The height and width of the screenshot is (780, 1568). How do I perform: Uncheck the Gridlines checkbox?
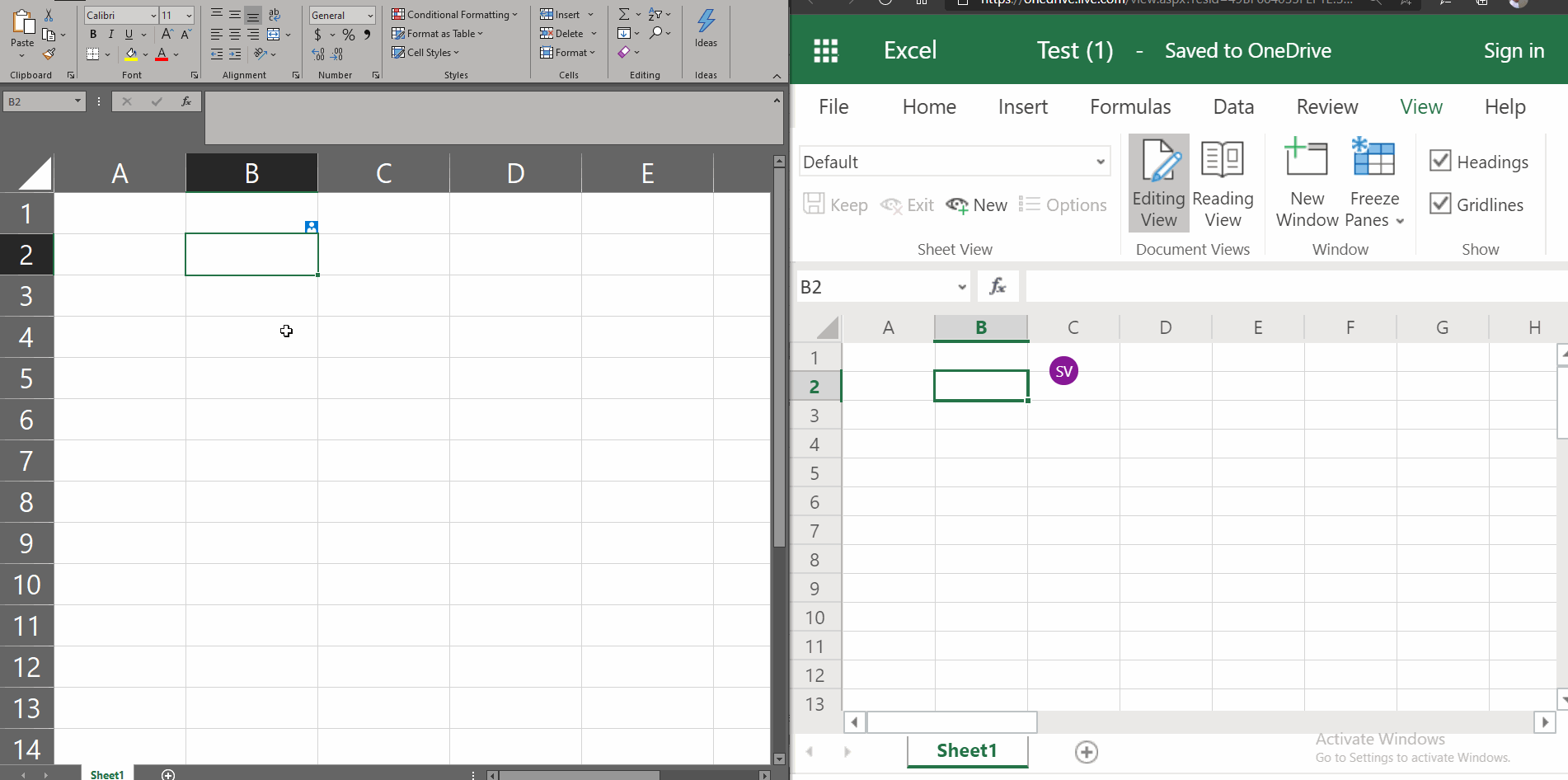click(1440, 204)
